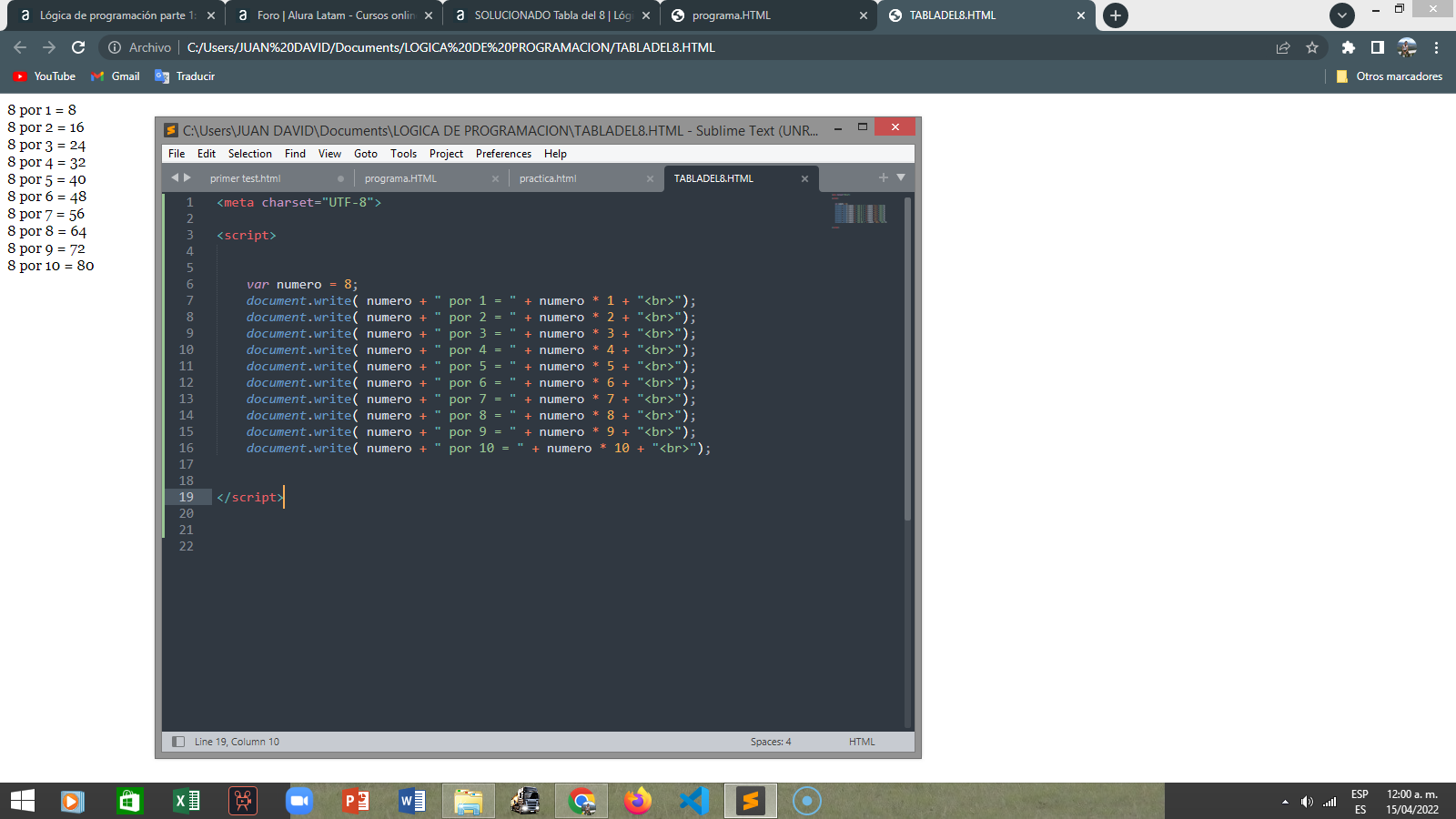The image size is (1456, 819).
Task: Open the Tools menu in Sublime Text
Action: point(404,154)
